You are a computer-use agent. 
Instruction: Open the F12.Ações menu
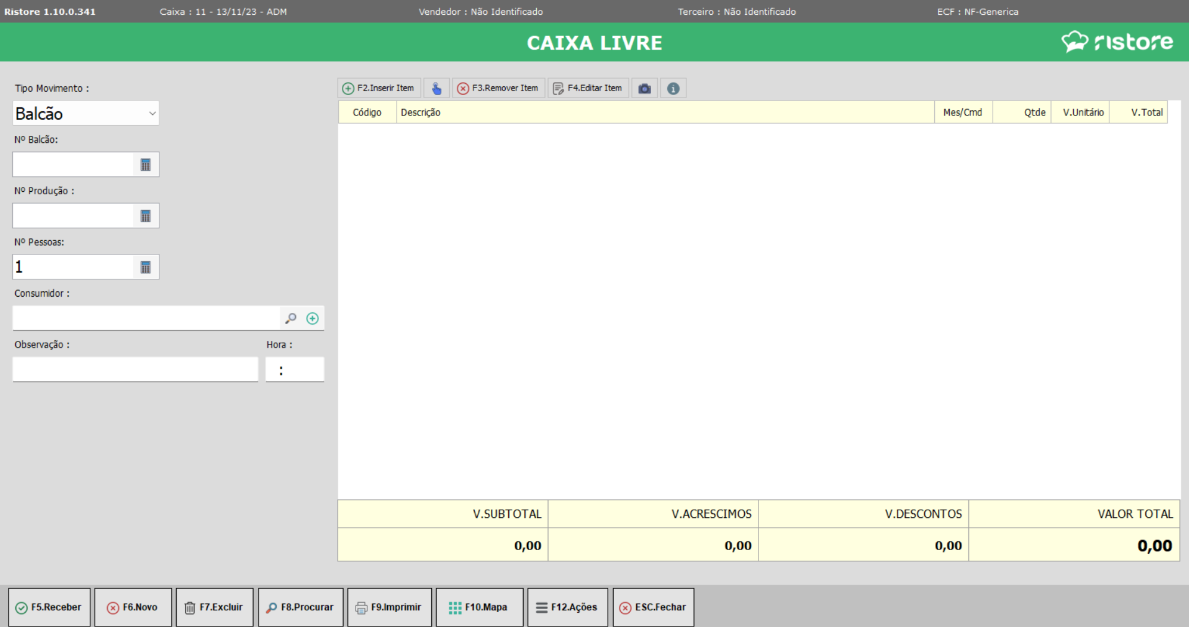coord(566,607)
